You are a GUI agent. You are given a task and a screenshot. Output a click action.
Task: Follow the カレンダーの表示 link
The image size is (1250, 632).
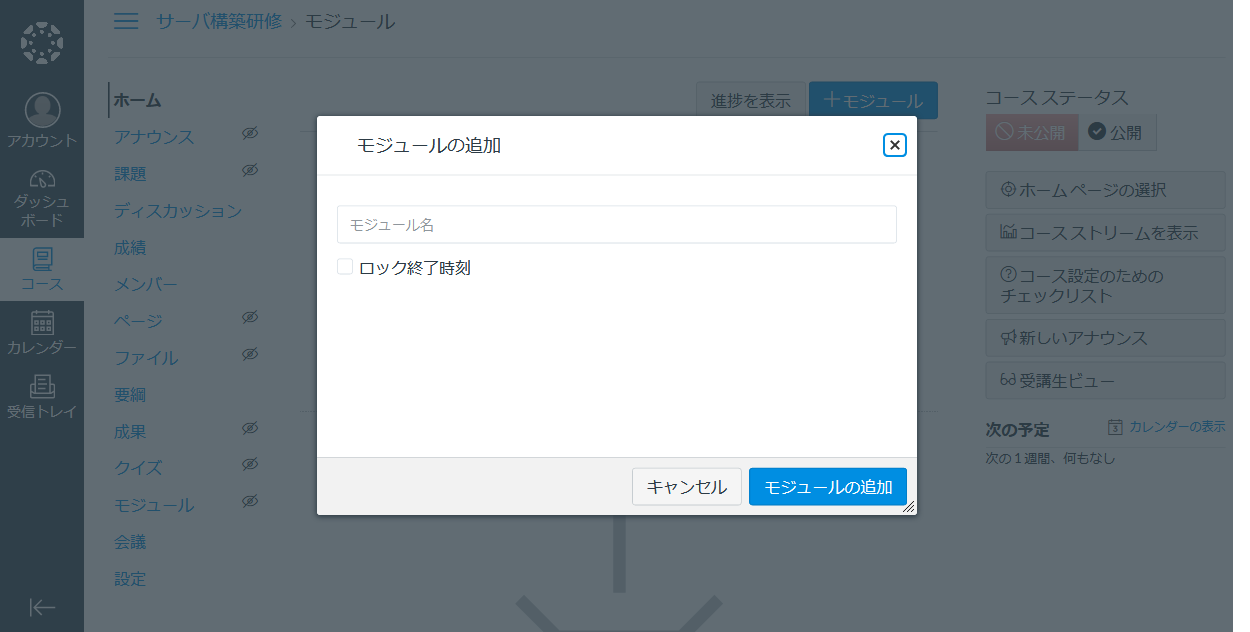(x=1177, y=427)
